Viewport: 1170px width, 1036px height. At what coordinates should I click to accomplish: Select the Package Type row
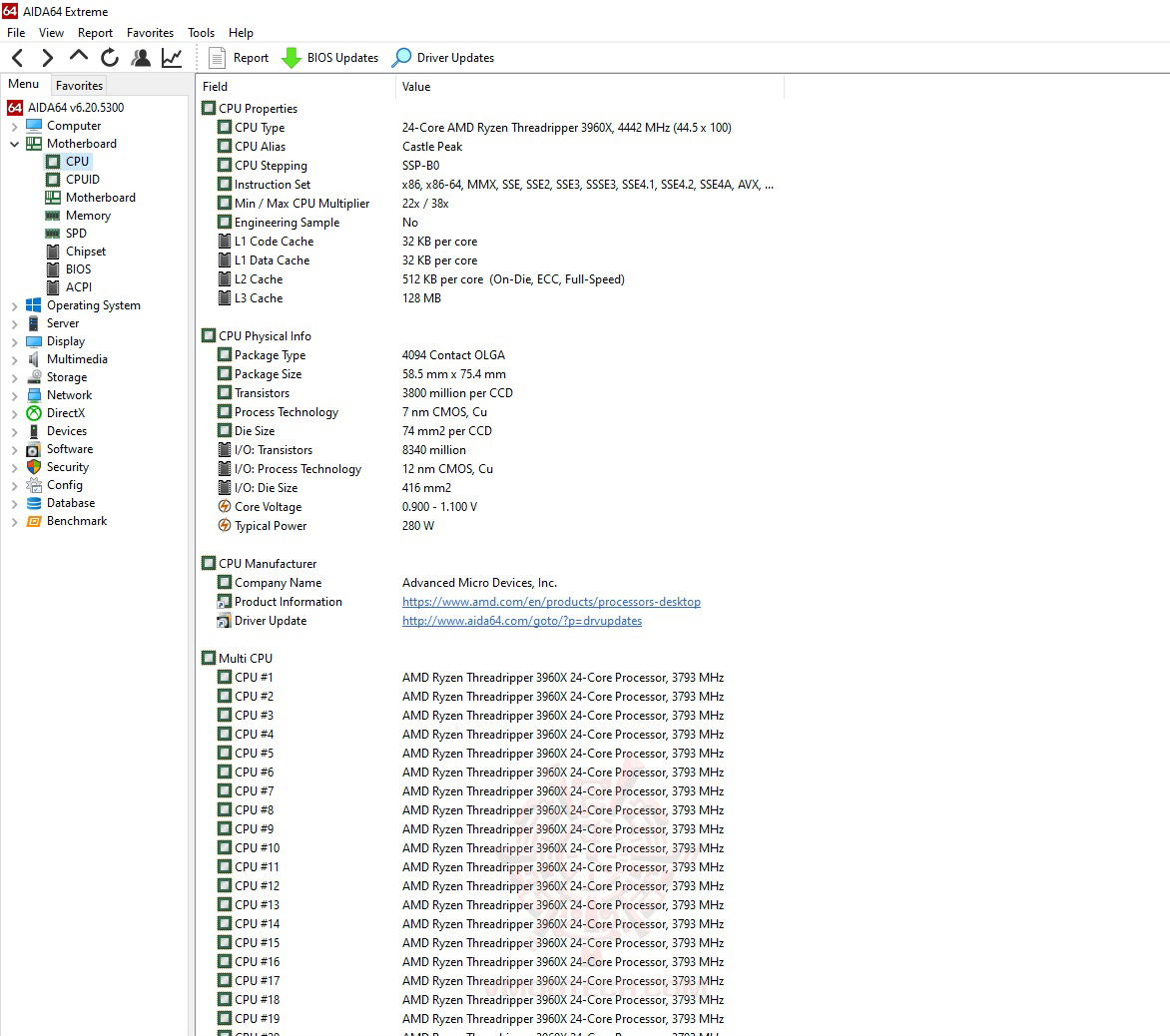click(492, 355)
